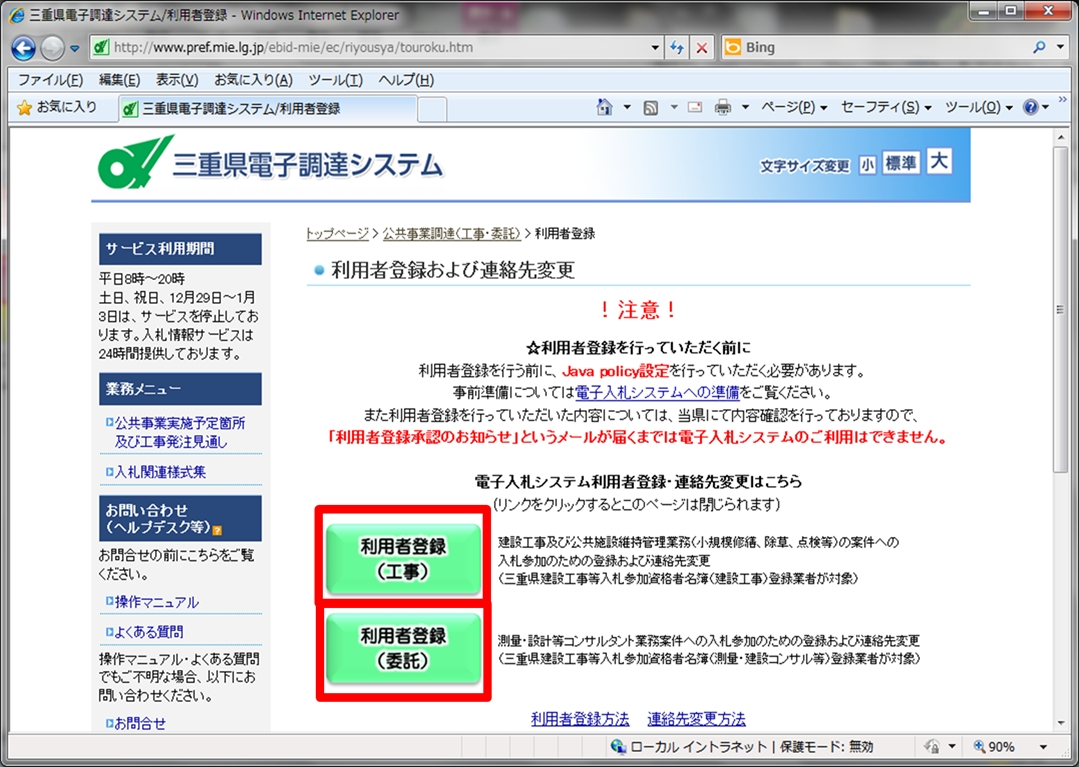Open the 編集(E) menu

coord(119,80)
